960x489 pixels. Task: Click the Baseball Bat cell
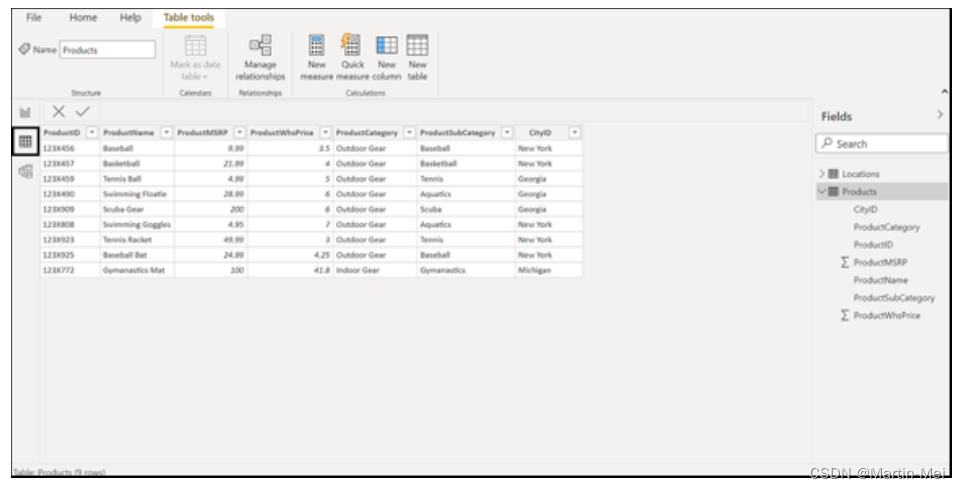137,255
